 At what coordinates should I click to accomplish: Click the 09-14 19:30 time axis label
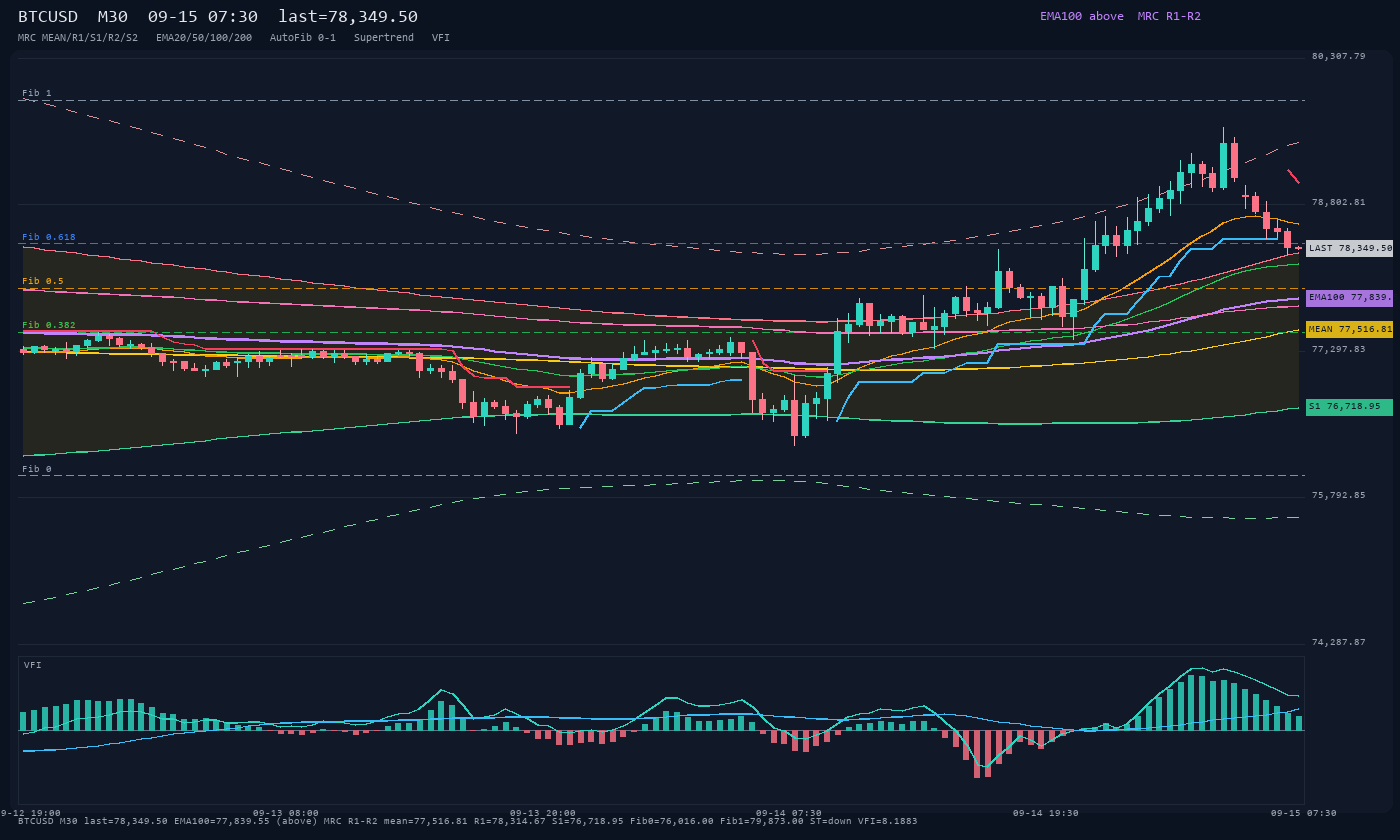click(1046, 813)
